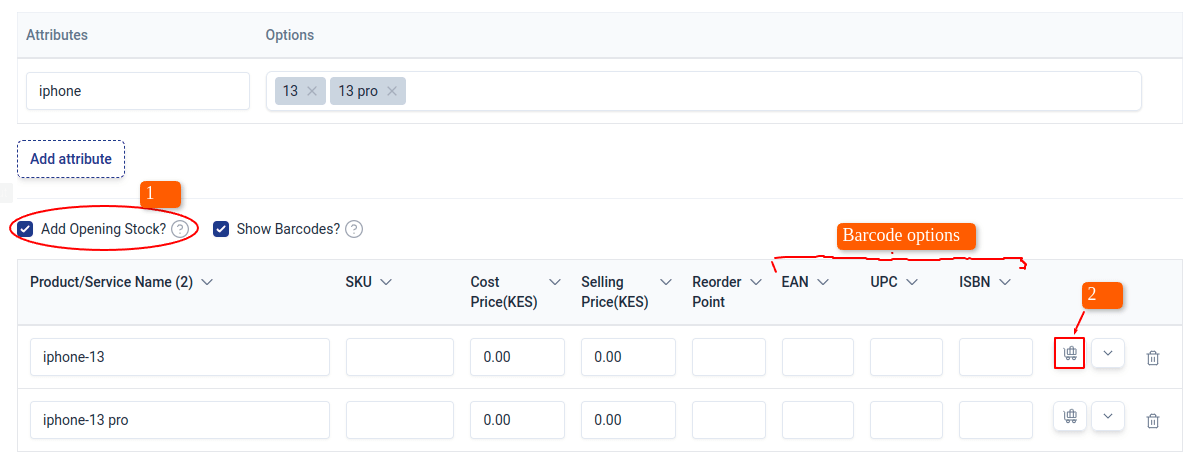Delete the iphone-13 pro variant row
Image resolution: width=1187 pixels, height=453 pixels.
pos(1152,421)
